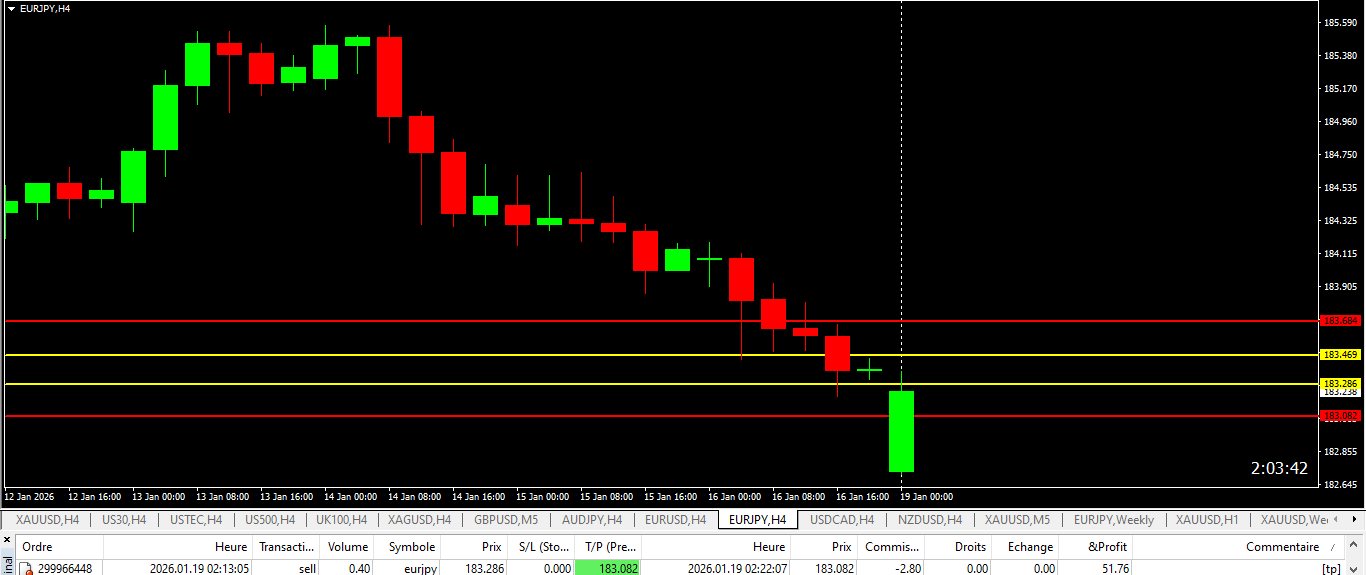Open the AUDJPY,H4 chart tab
Image resolution: width=1366 pixels, height=575 pixels.
point(592,520)
